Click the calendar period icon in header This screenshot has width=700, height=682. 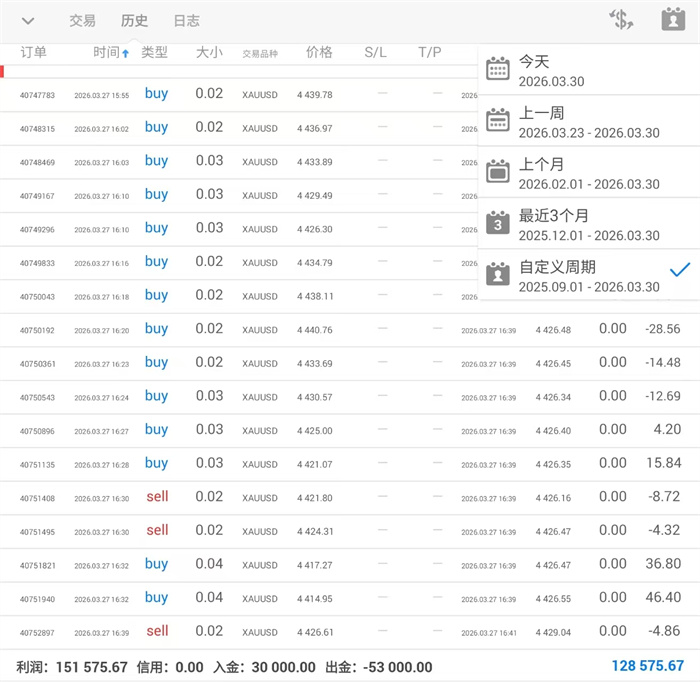672,20
